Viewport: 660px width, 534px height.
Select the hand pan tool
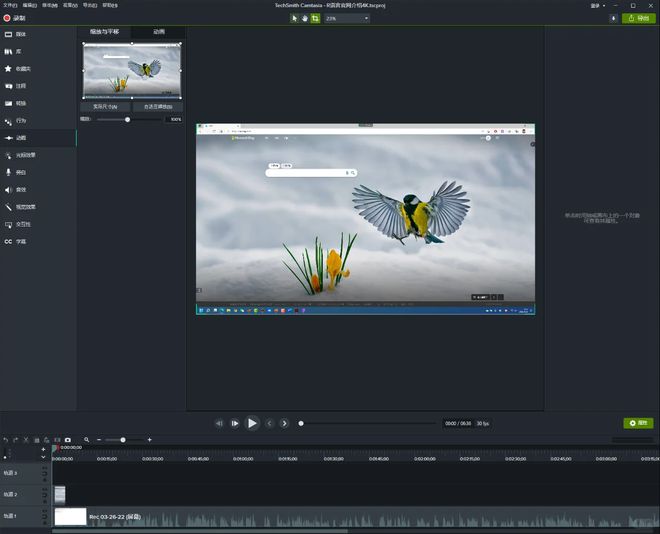pos(305,18)
